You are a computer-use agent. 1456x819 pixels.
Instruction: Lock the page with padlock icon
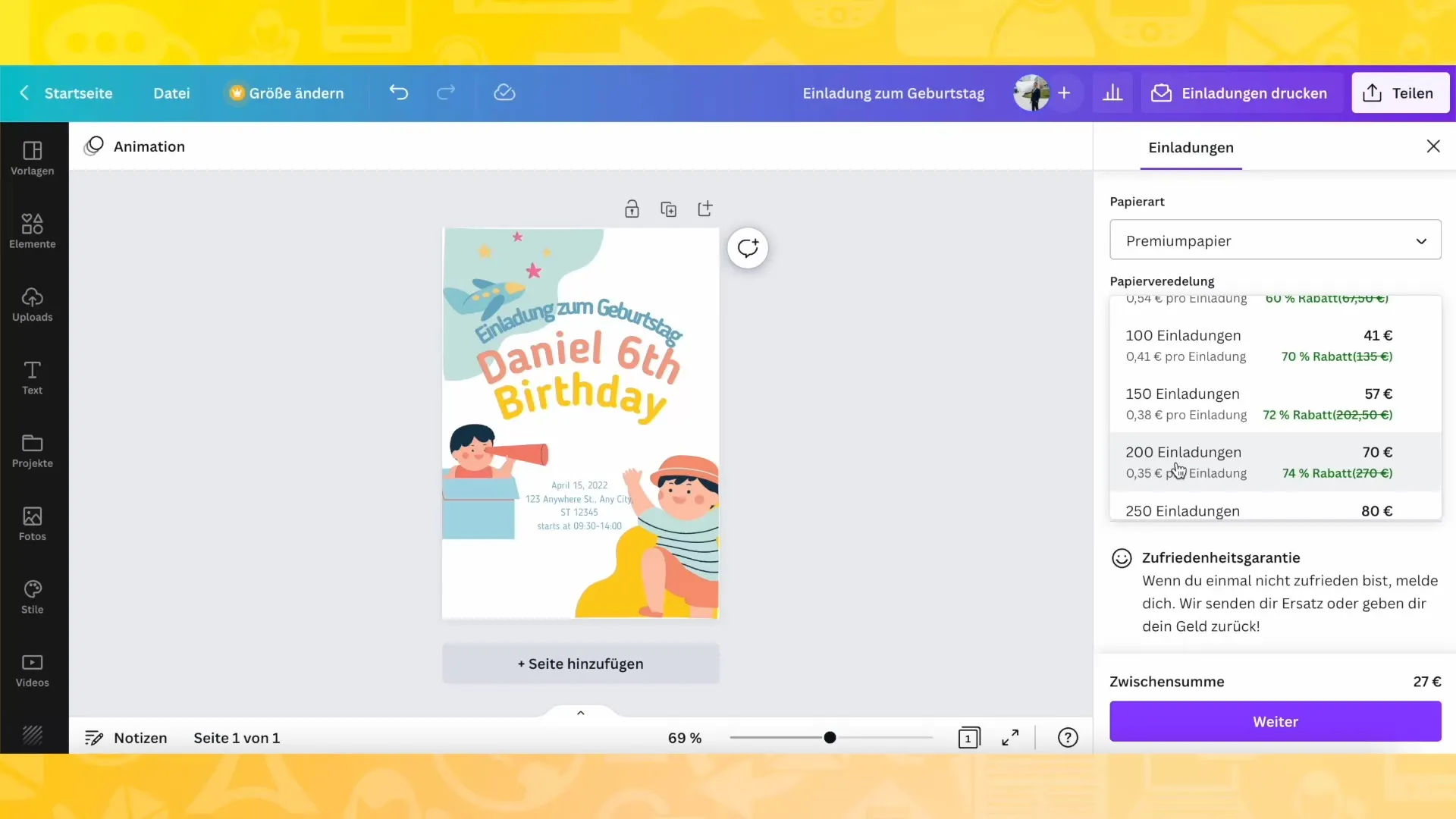(632, 209)
